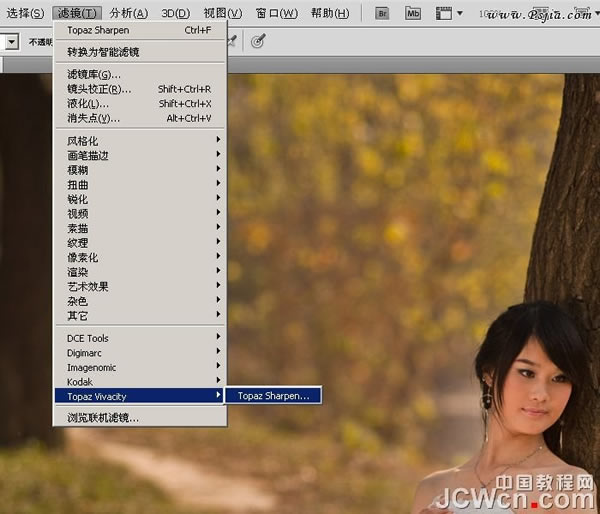Expand the 画笔描边 submenu
This screenshot has width=600, height=514.
[x=139, y=155]
